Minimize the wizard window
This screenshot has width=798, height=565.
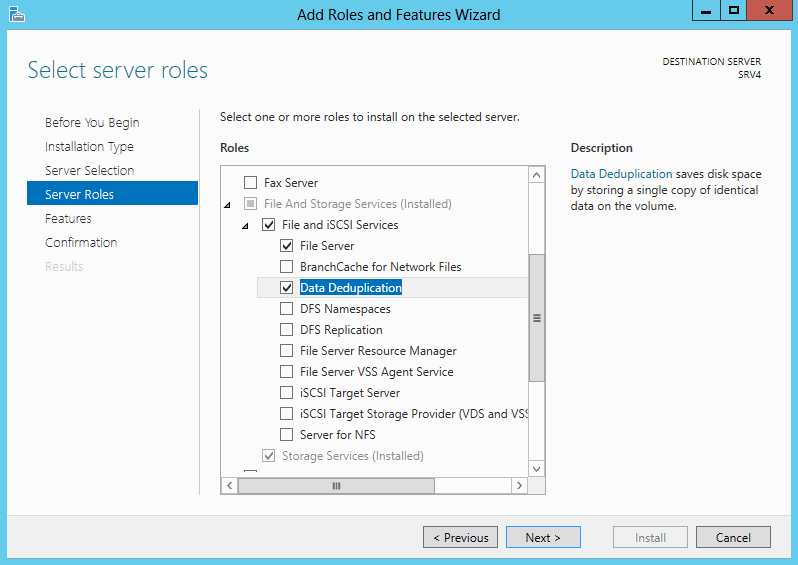[x=706, y=10]
